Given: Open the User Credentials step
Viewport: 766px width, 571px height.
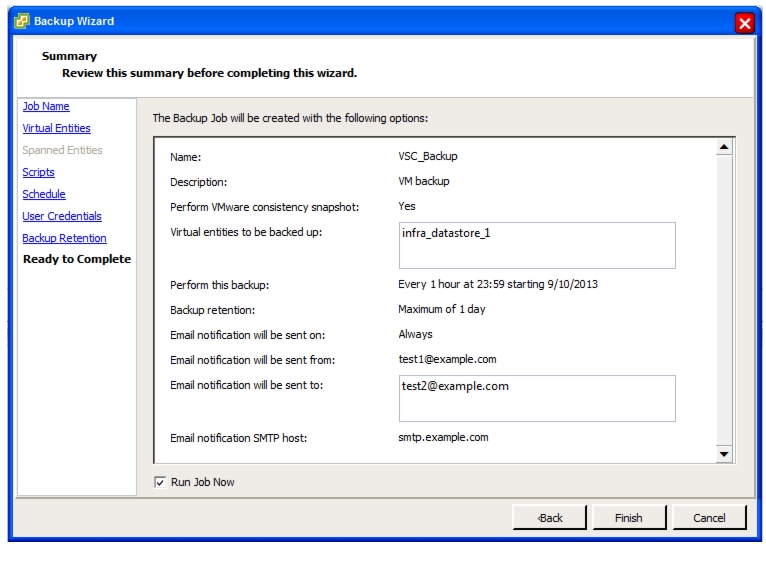Looking at the screenshot, I should click(62, 216).
